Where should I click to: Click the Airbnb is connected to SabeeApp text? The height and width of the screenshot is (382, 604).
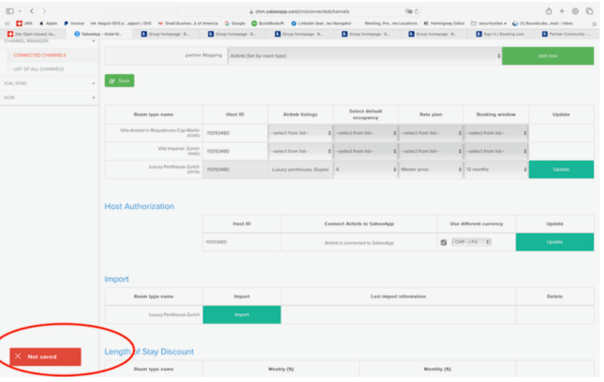coord(359,243)
